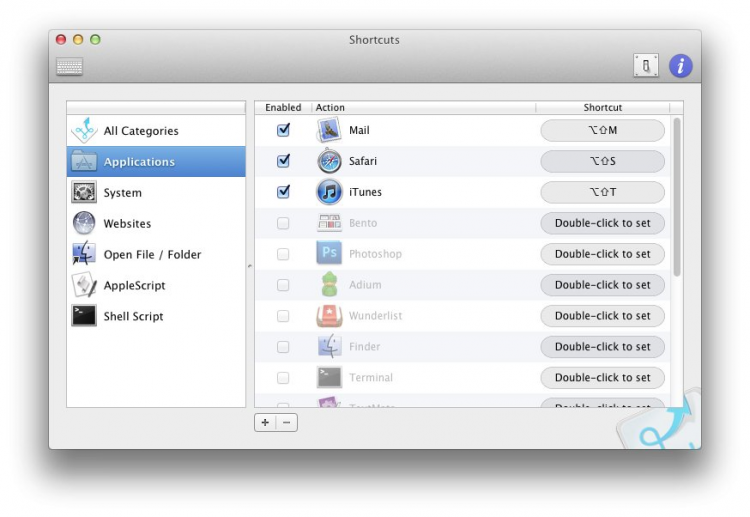Enable the Photoshop shortcut checkbox

(283, 254)
